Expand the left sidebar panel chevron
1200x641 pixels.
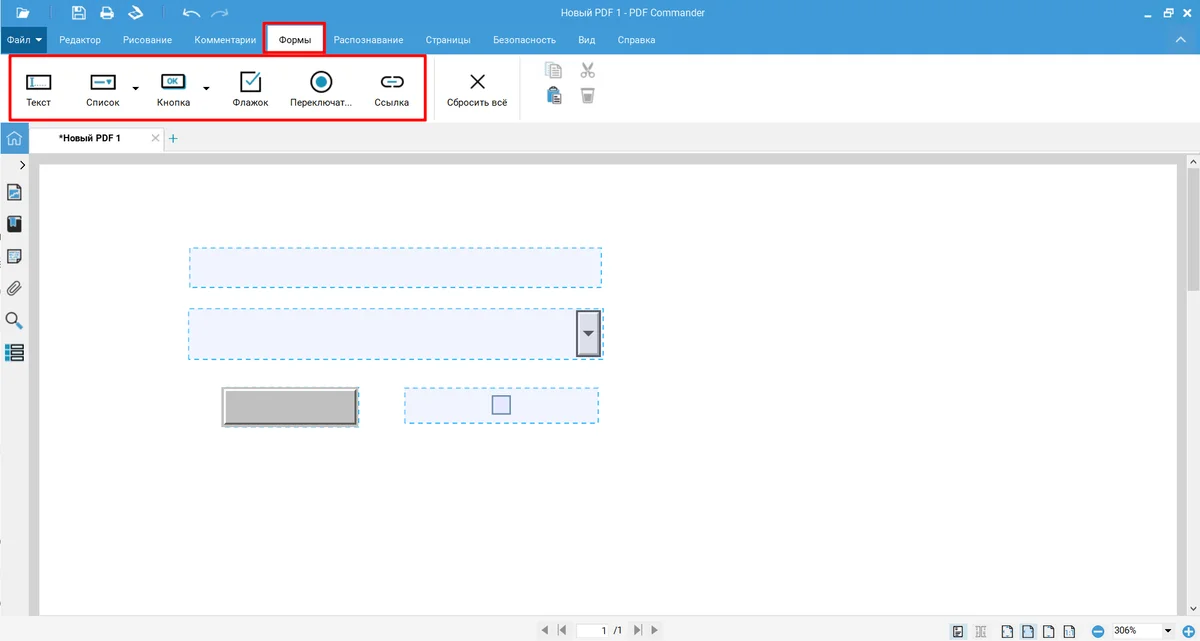click(22, 165)
